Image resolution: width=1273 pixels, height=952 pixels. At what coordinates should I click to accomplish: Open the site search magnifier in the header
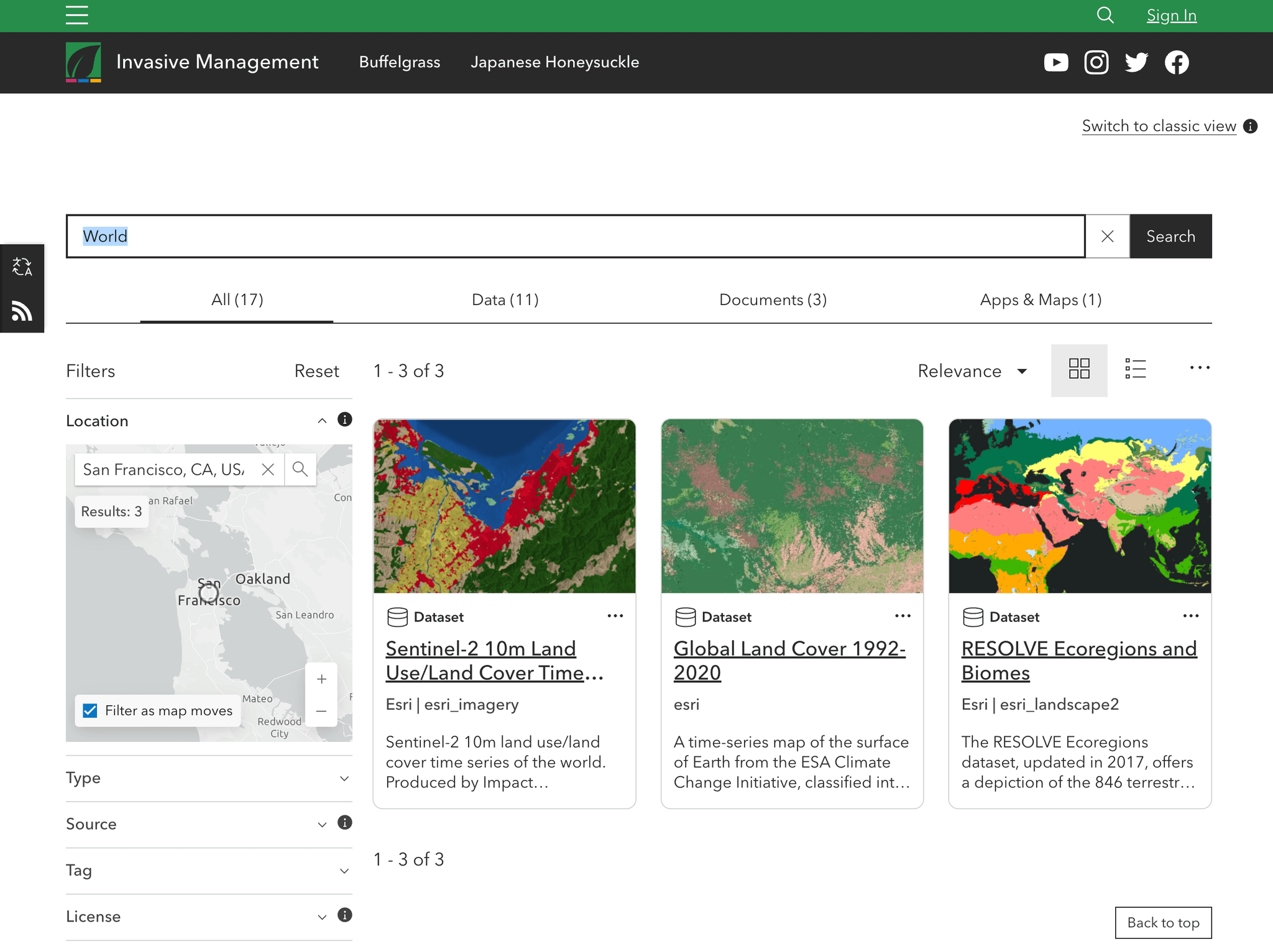click(1105, 15)
